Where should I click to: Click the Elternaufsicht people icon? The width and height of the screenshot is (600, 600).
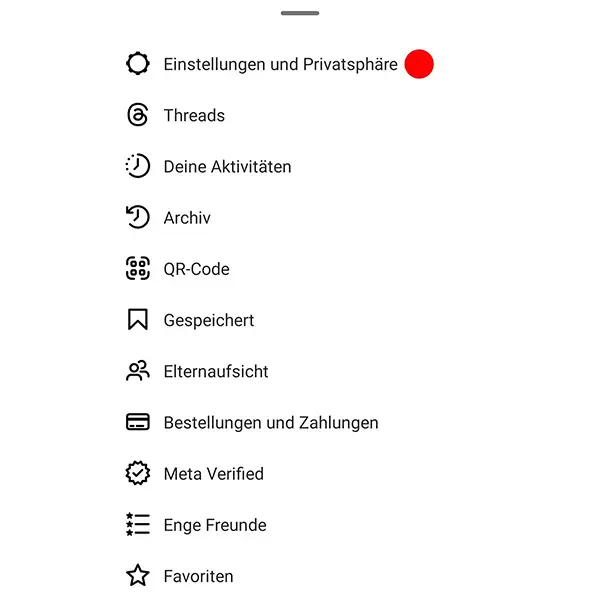138,371
